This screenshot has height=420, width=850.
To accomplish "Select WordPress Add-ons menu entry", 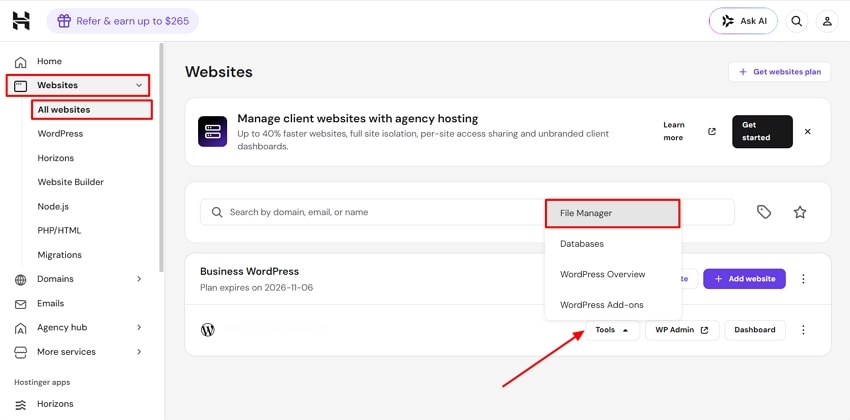I will [613, 305].
